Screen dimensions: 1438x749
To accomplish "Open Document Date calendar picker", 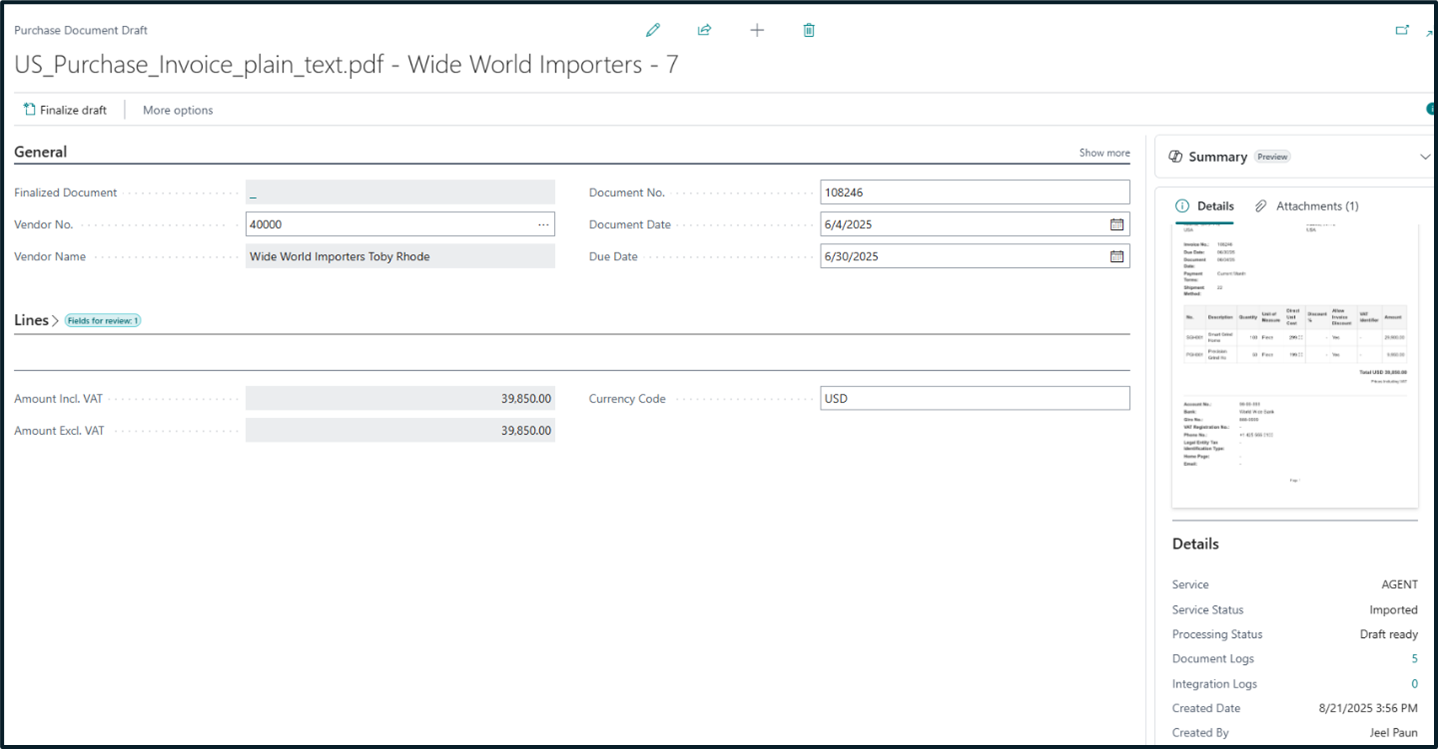I will (1117, 225).
